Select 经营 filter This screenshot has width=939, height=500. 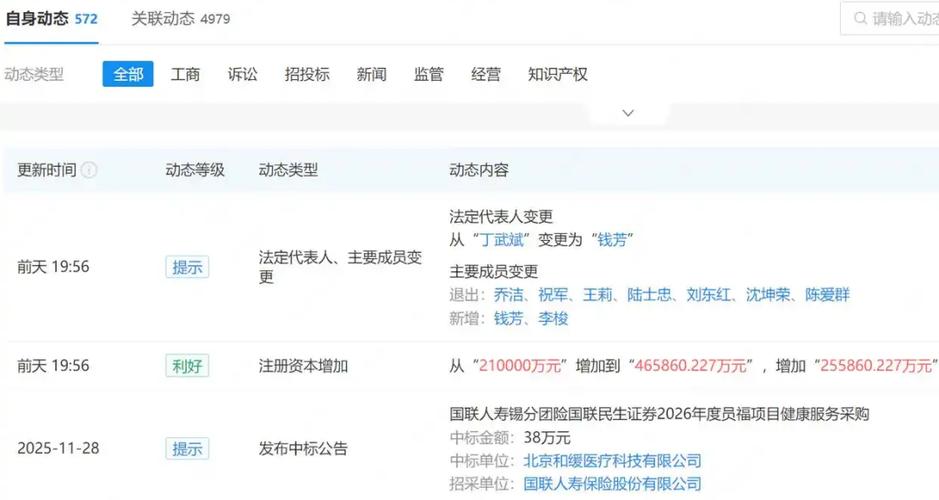(486, 74)
